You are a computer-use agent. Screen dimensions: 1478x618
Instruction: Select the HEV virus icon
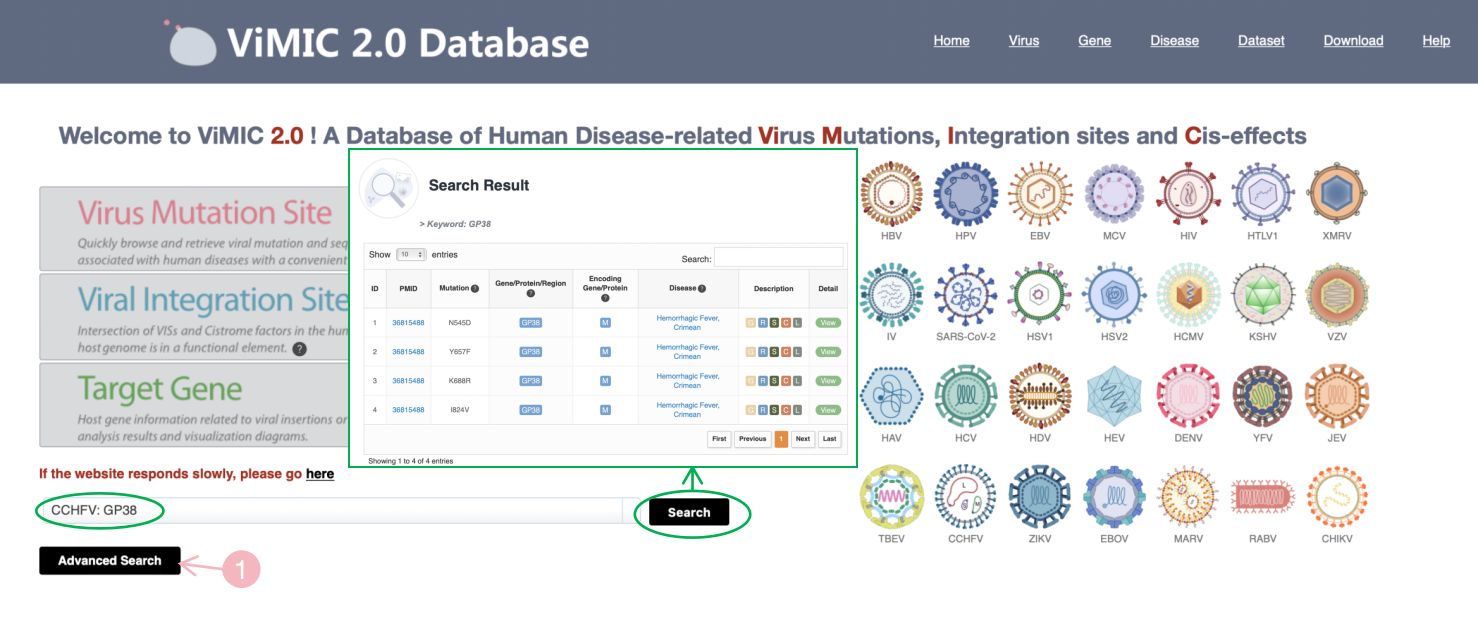pos(1114,397)
